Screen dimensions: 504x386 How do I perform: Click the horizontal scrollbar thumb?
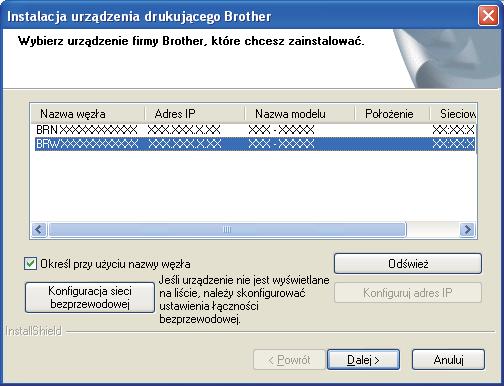point(227,229)
